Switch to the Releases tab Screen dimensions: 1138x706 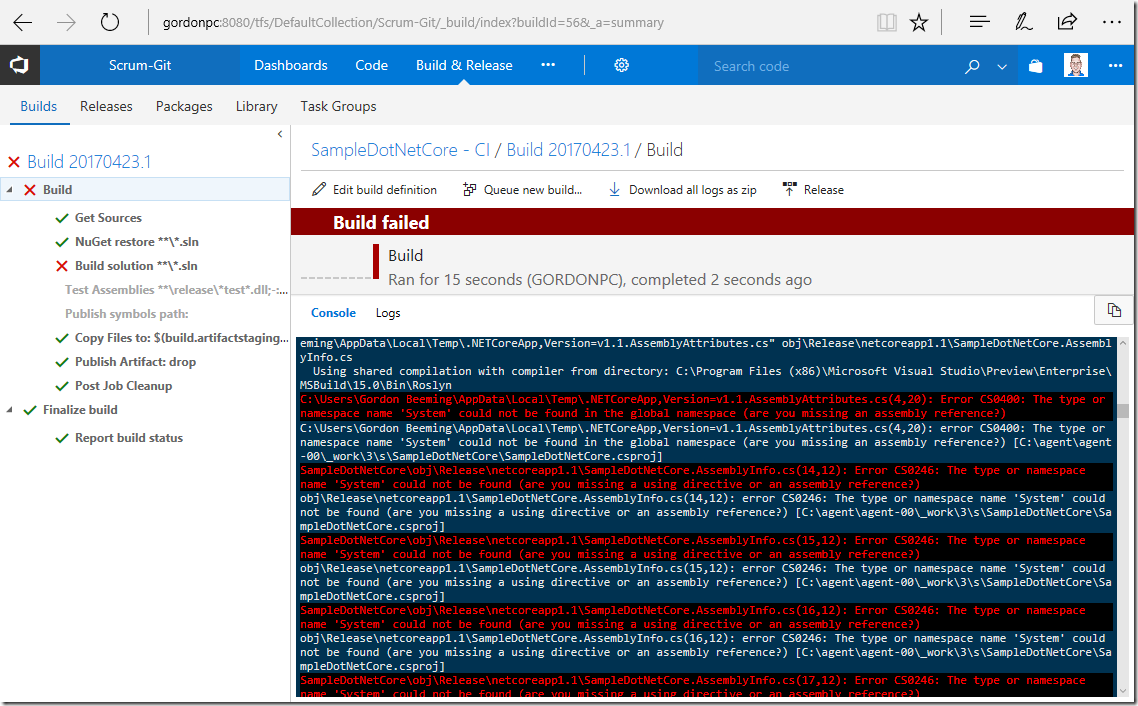106,106
